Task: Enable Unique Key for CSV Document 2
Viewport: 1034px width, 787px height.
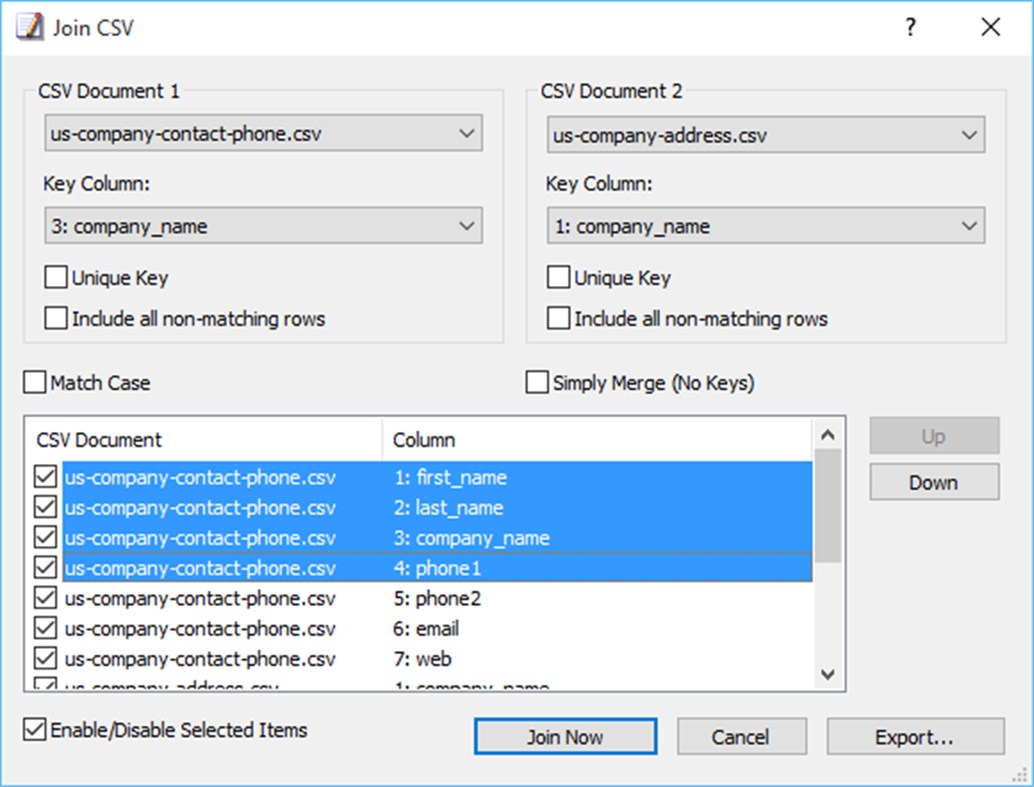Action: click(x=558, y=277)
